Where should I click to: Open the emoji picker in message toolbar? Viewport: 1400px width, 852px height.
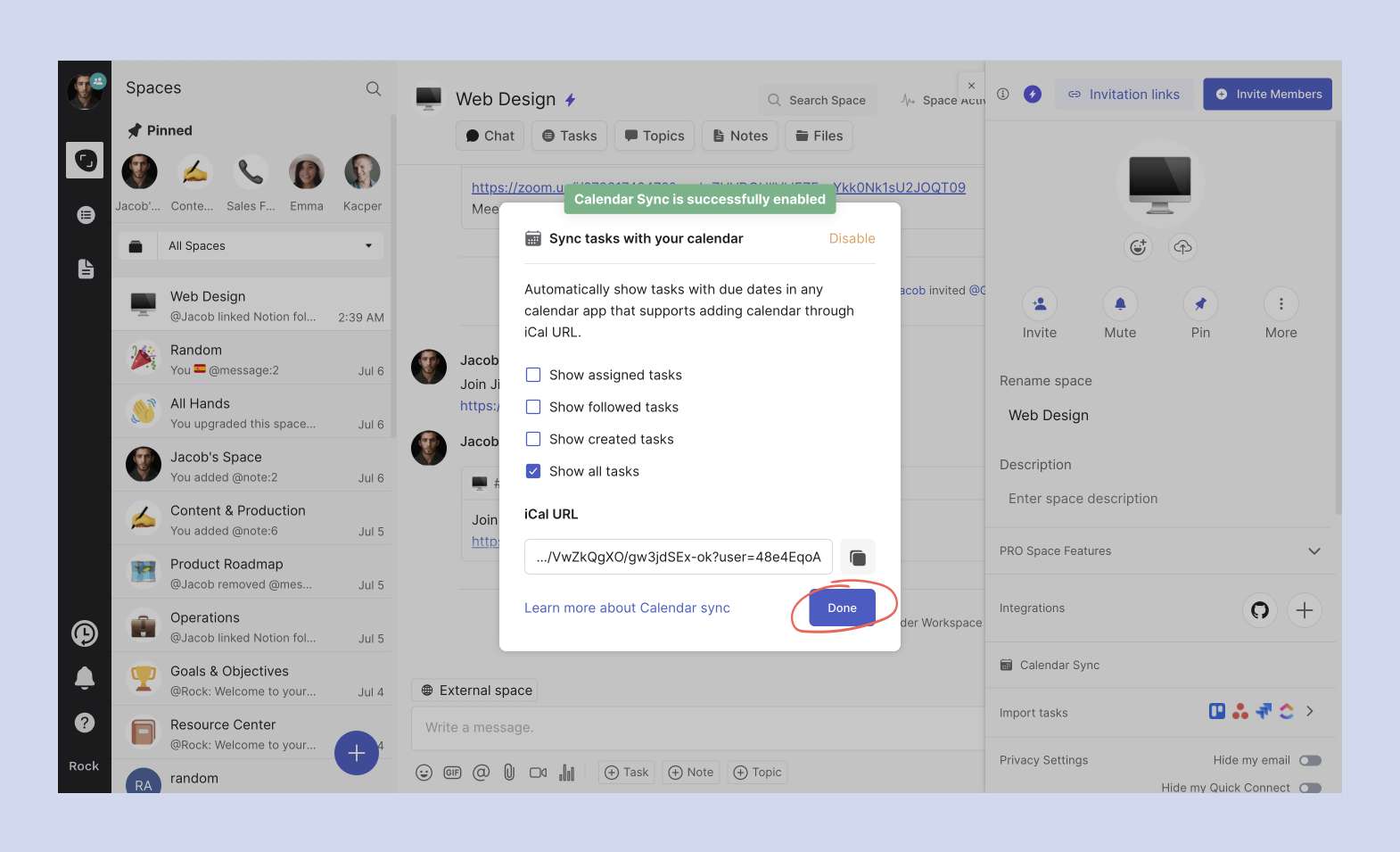point(424,773)
